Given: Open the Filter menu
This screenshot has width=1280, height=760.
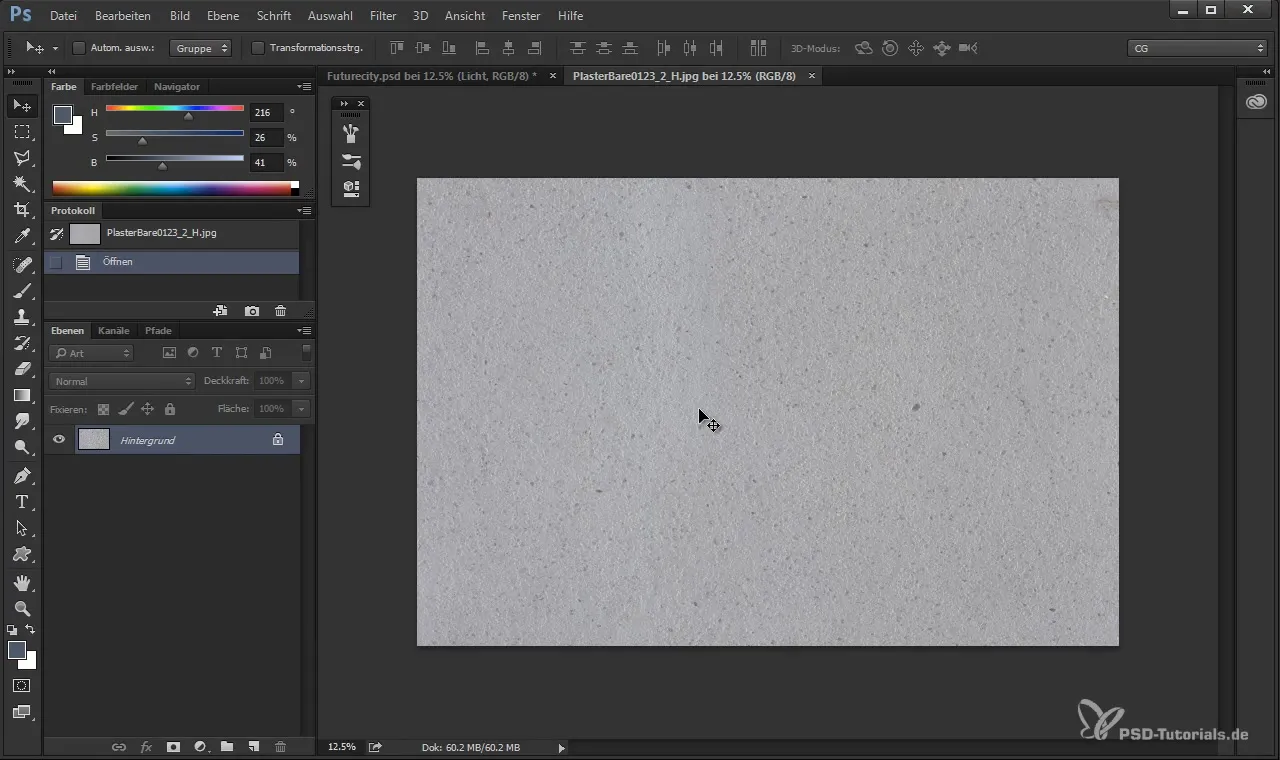Looking at the screenshot, I should click(383, 16).
